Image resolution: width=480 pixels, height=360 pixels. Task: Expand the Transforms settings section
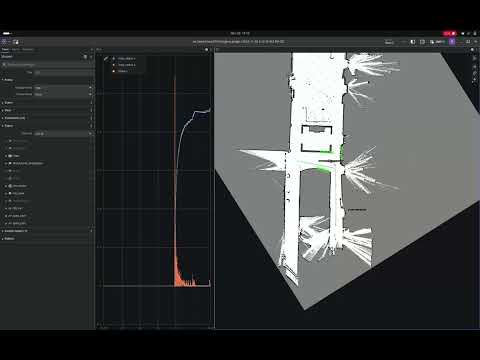click(x=14, y=118)
